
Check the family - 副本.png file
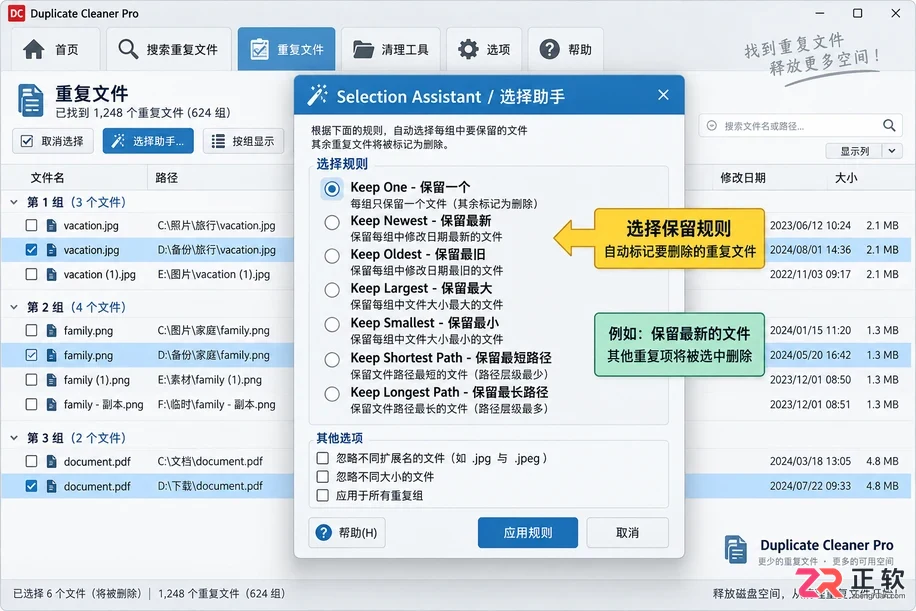point(32,404)
